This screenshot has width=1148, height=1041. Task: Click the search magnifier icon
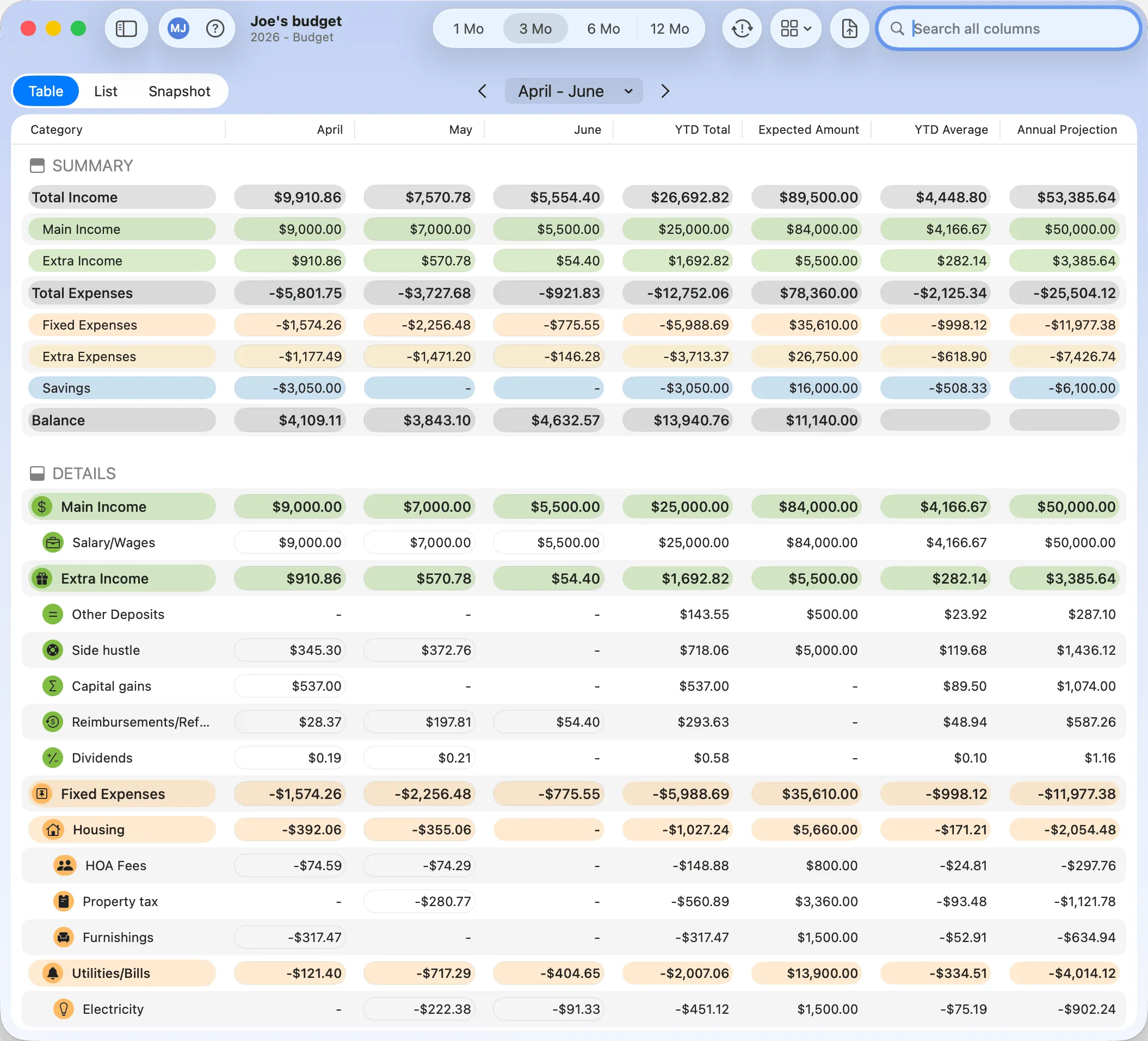pos(897,28)
